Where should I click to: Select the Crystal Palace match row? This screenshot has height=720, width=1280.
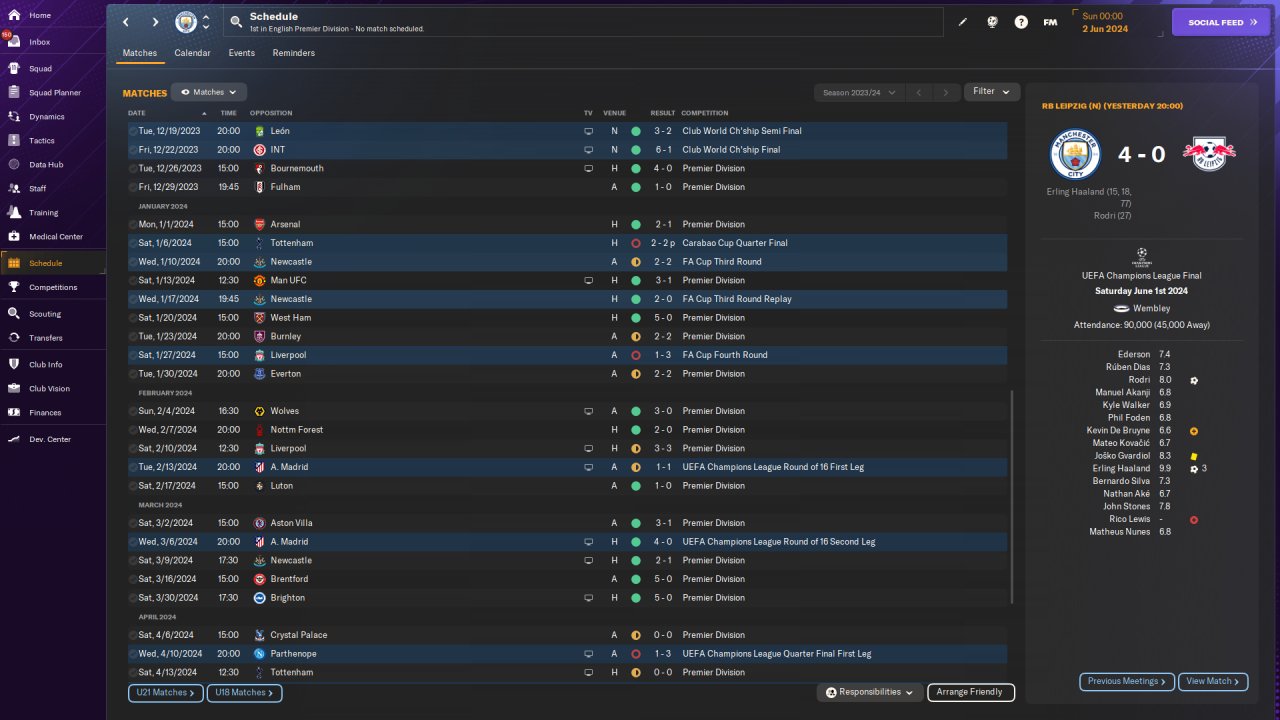click(566, 635)
